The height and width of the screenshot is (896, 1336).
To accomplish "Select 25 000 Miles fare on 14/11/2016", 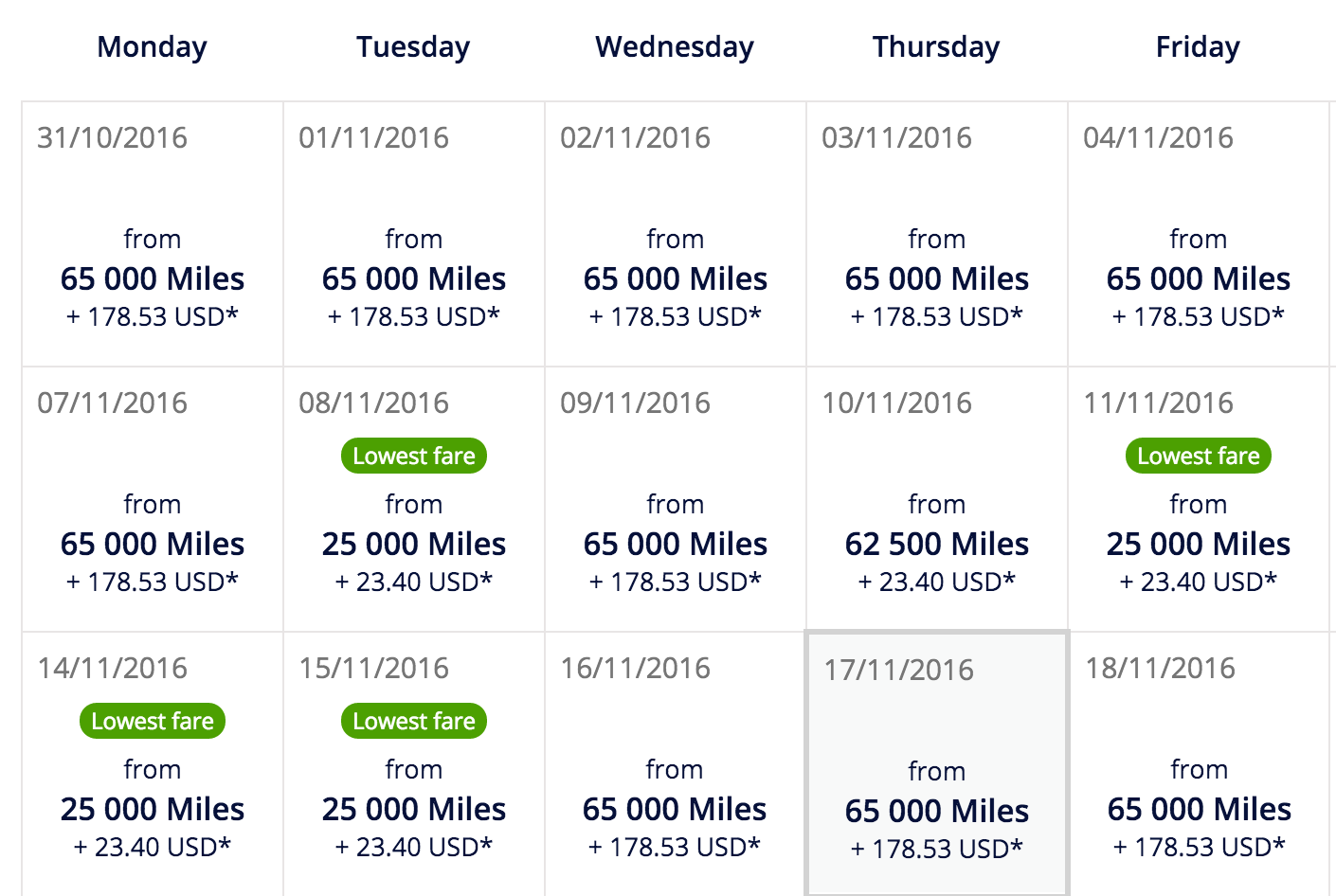I will [153, 809].
